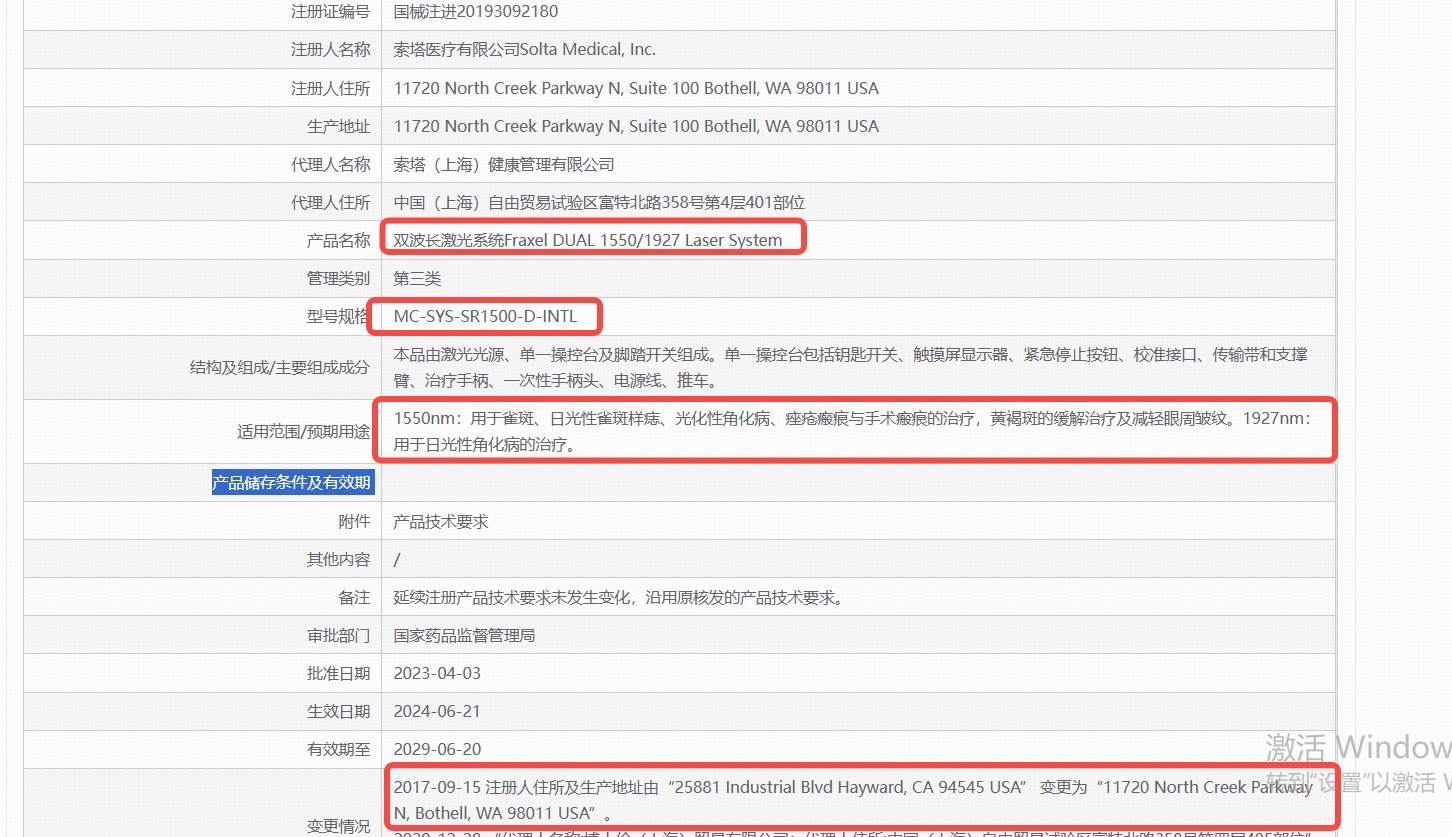1452x837 pixels.
Task: Click the 有效期至 label
Action: (x=338, y=749)
